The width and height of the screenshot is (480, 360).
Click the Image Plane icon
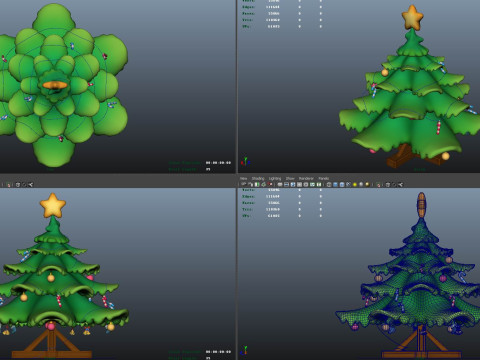[x=264, y=184]
